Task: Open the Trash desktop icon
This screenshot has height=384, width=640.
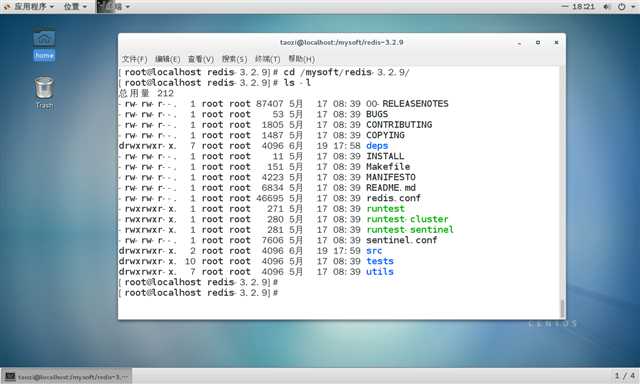Action: click(x=44, y=93)
